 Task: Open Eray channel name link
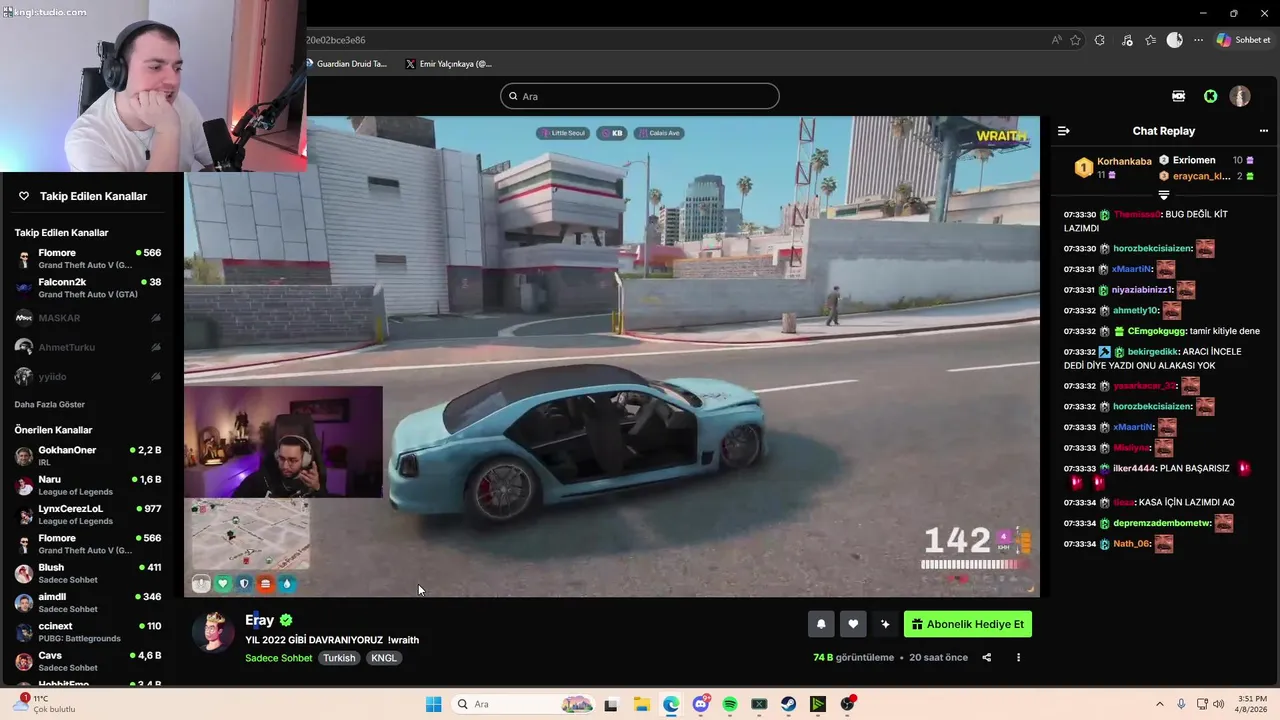259,620
